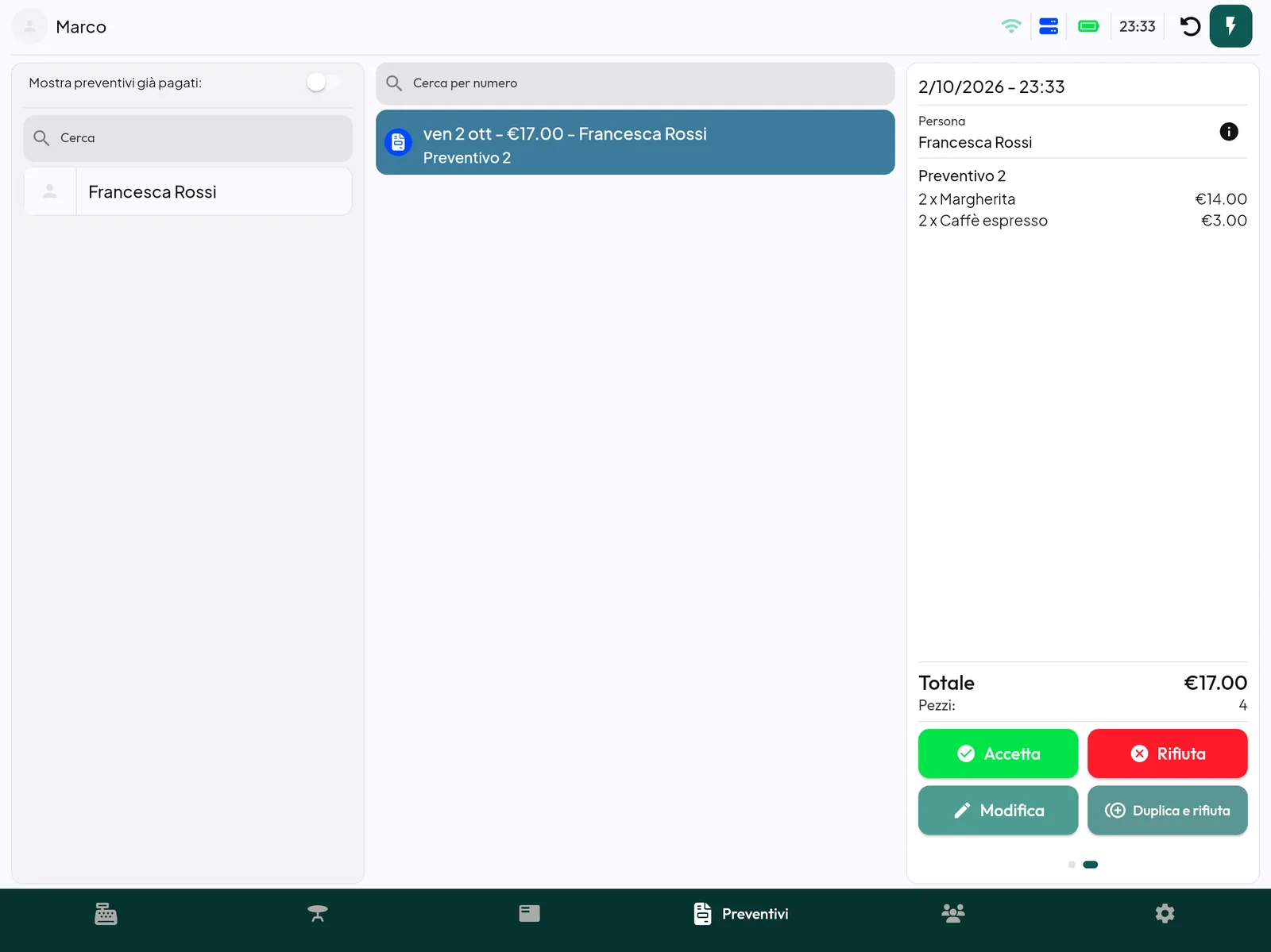Click the 'Pezzi:' count label
Viewport: 1271px width, 952px height.
[x=937, y=705]
